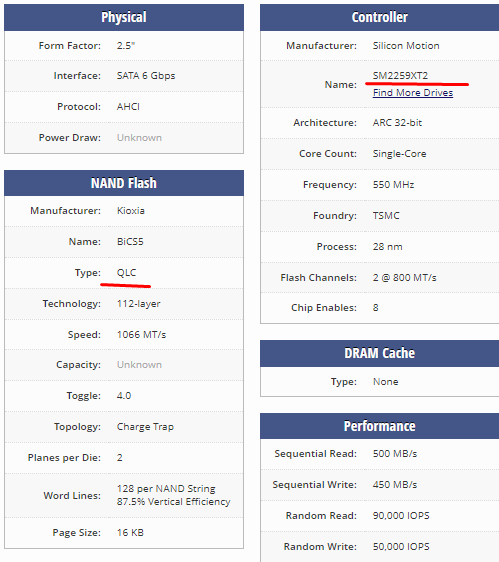Click the Silicon Motion manufacturer value

point(406,46)
